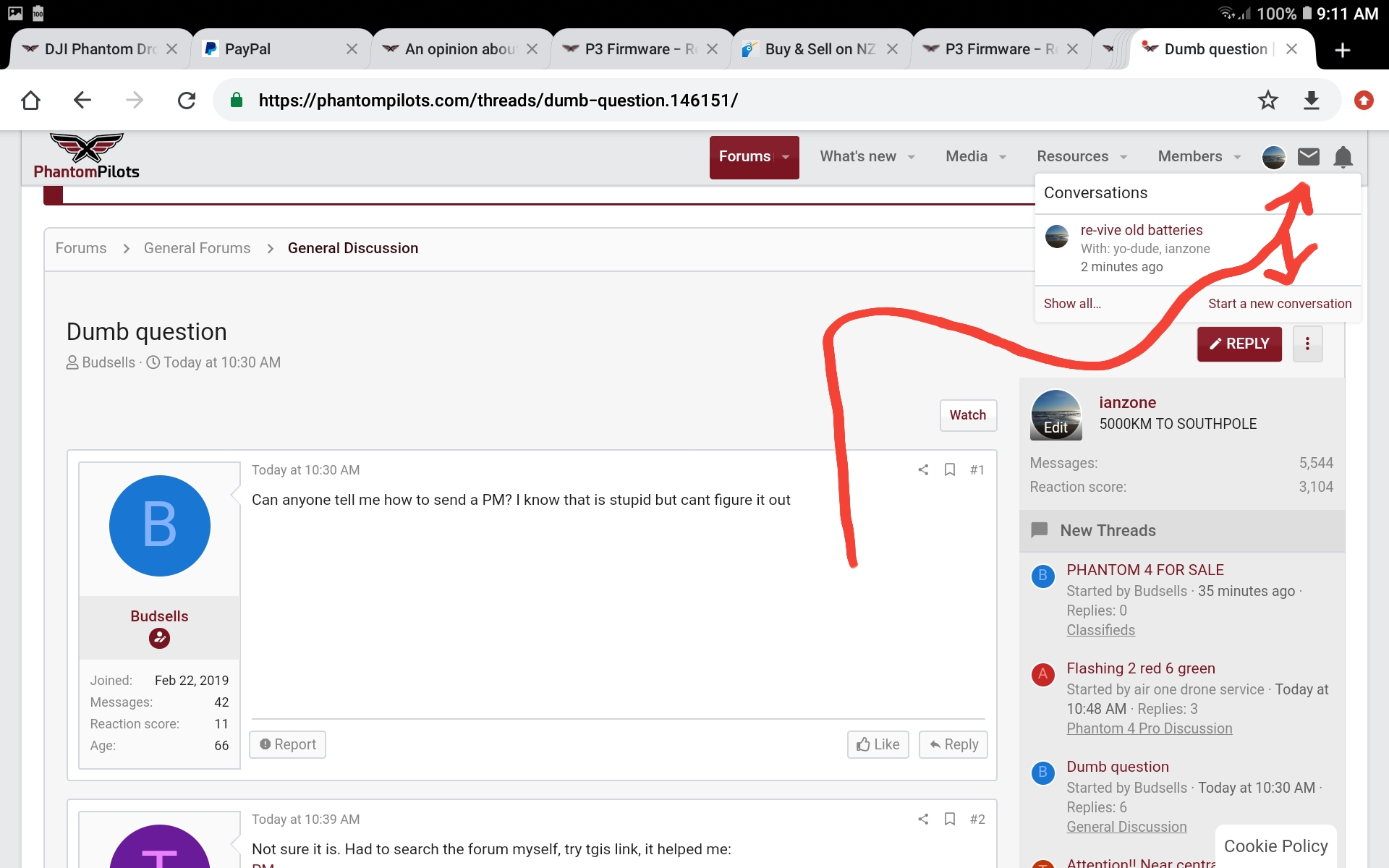Click Budsells username under avatar
This screenshot has width=1389, height=868.
click(x=159, y=616)
